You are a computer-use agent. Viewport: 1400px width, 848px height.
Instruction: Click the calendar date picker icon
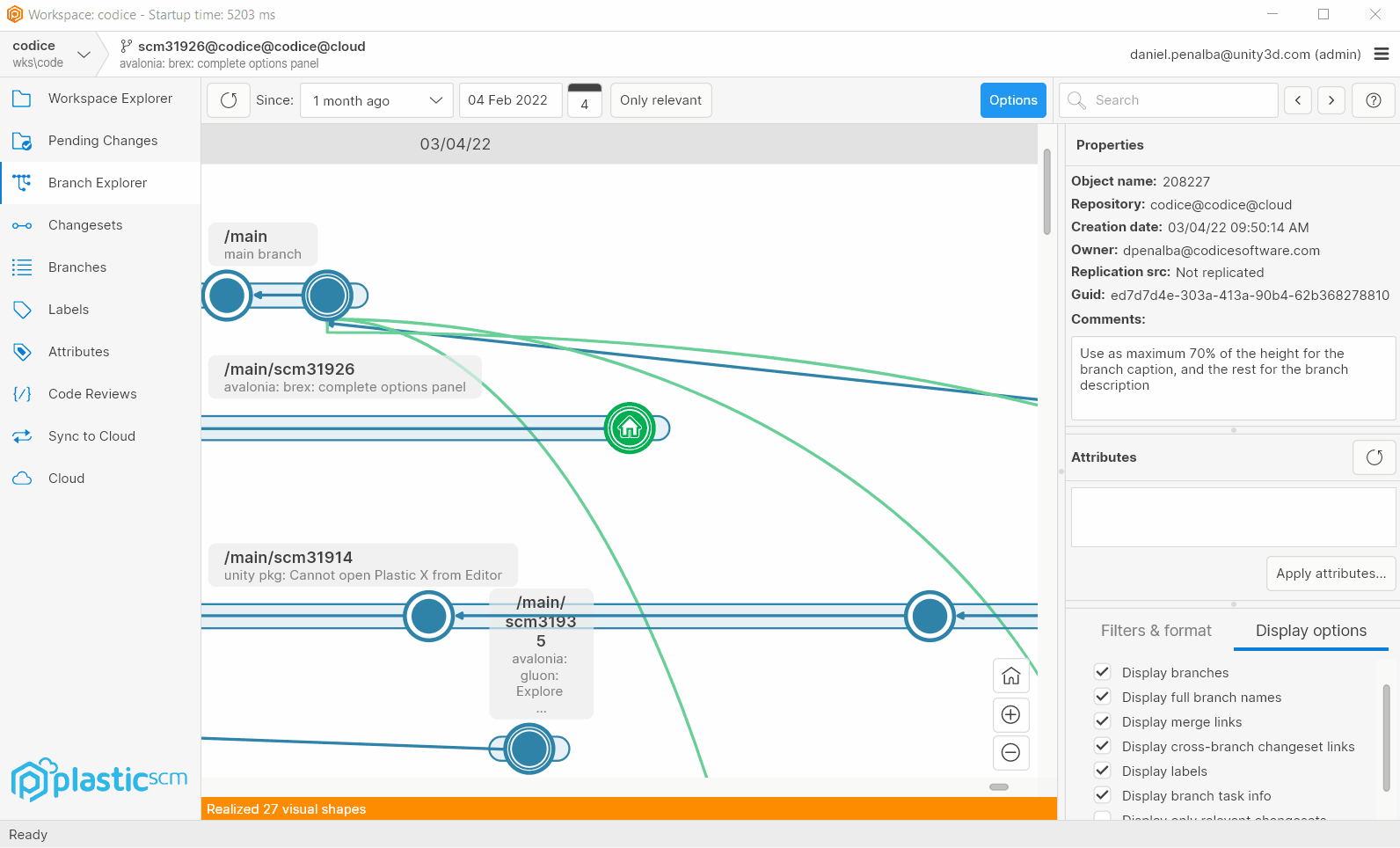pos(585,100)
